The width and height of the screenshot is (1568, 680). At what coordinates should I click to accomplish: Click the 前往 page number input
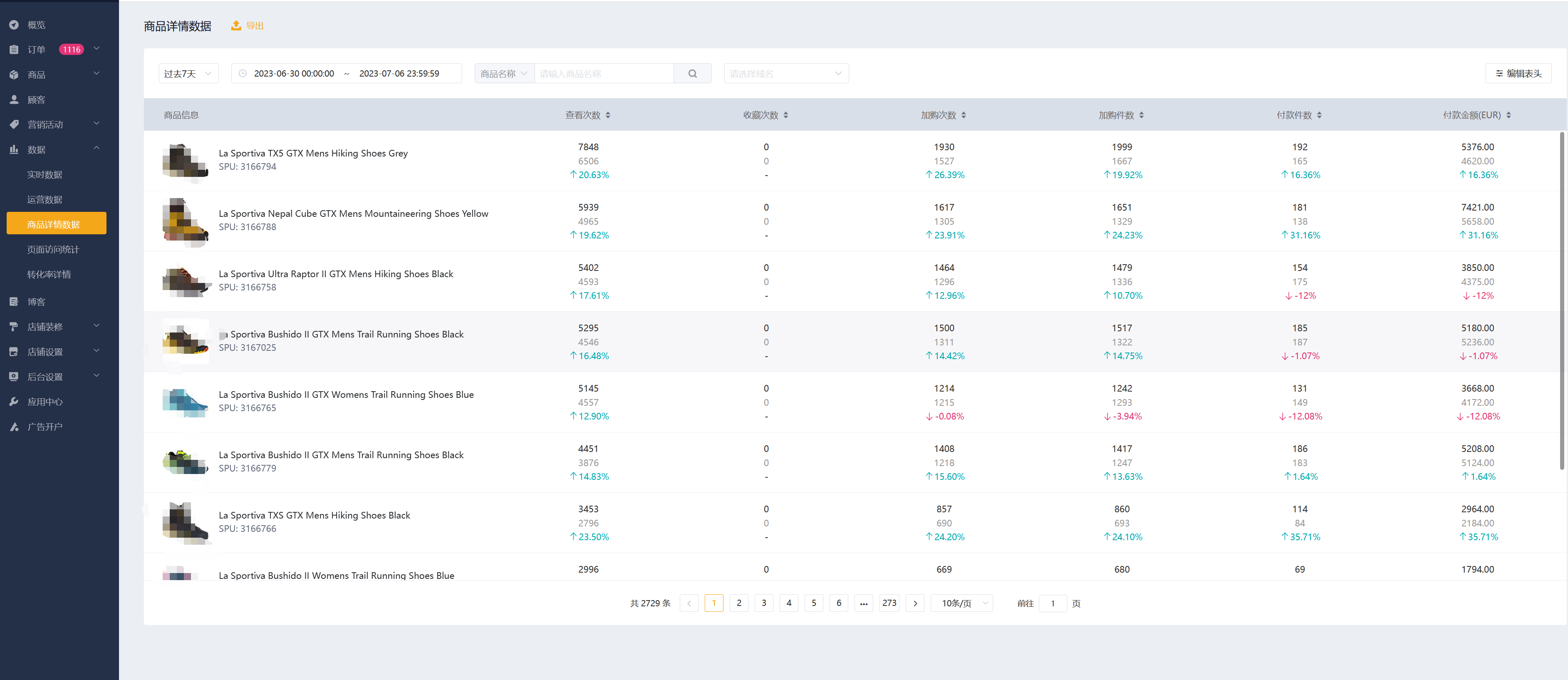coord(1053,603)
